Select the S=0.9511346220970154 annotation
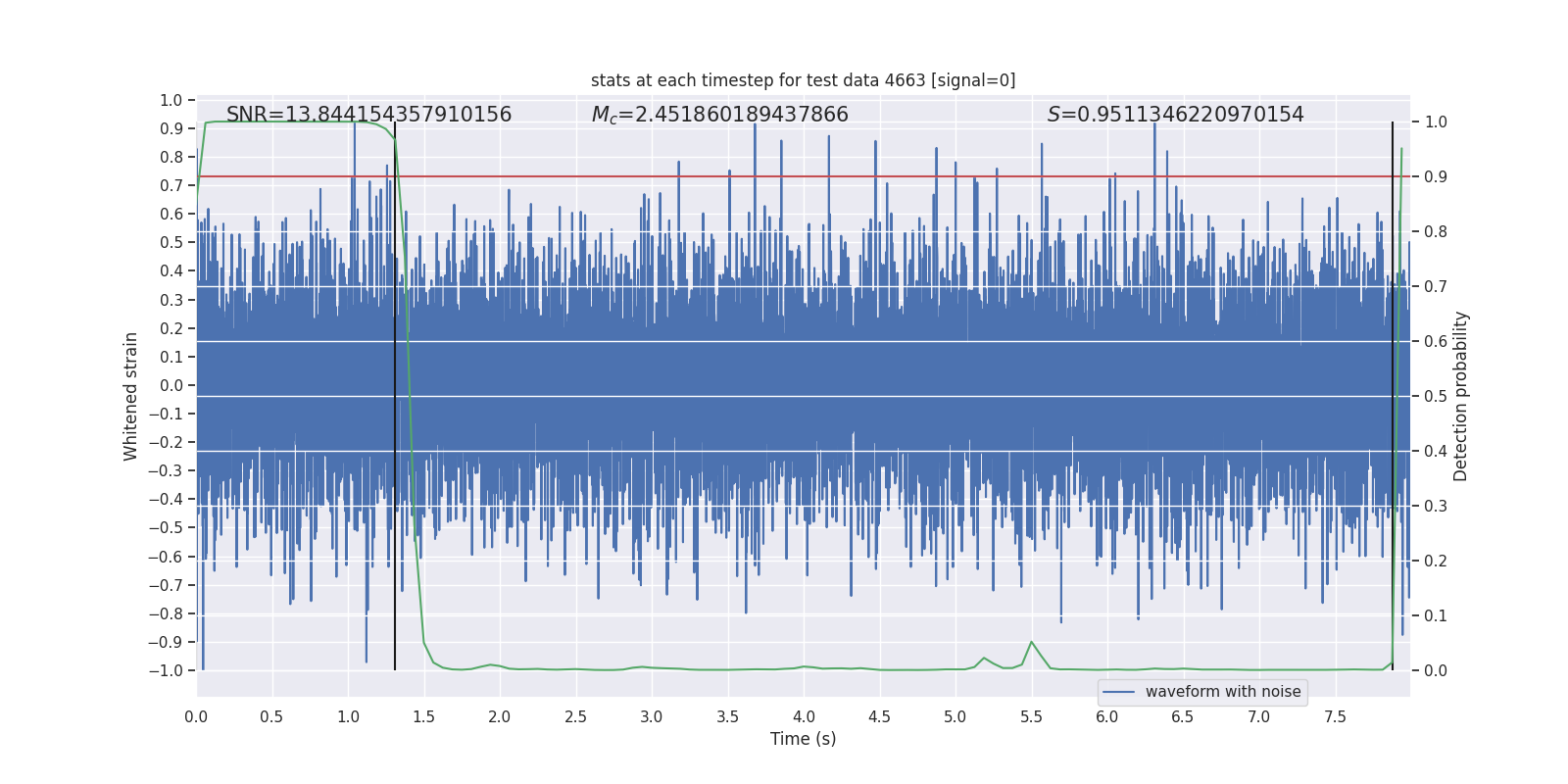Viewport: 1568px width, 784px height. tap(1175, 115)
